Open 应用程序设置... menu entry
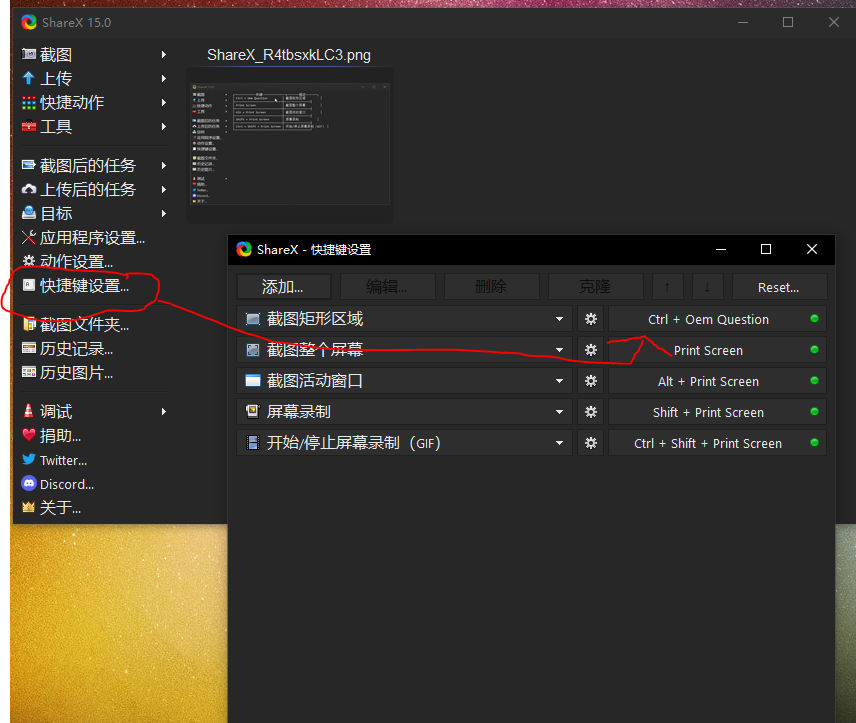 click(94, 238)
